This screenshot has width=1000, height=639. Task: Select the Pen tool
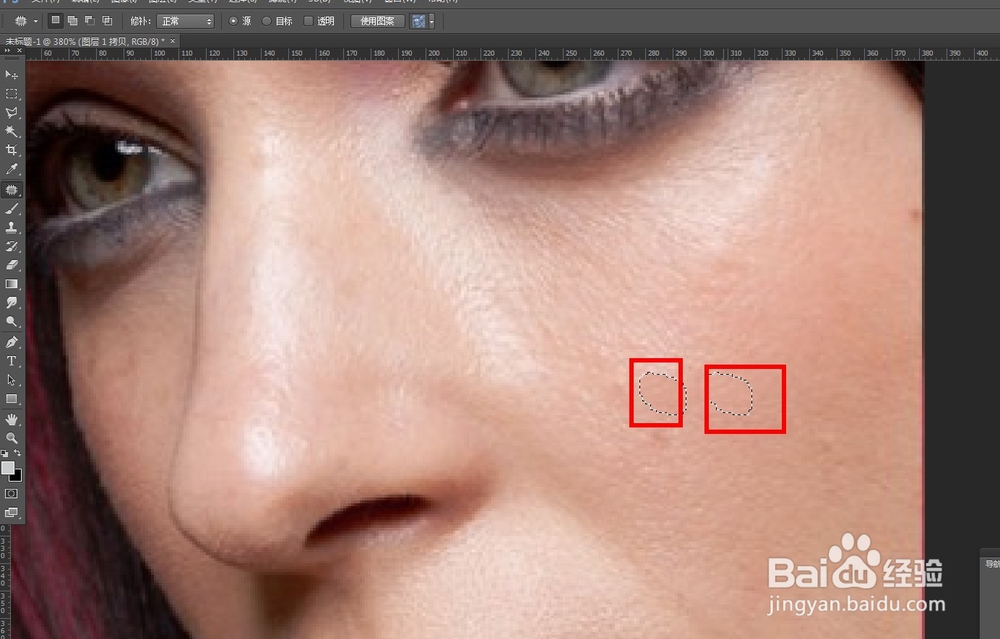point(11,342)
